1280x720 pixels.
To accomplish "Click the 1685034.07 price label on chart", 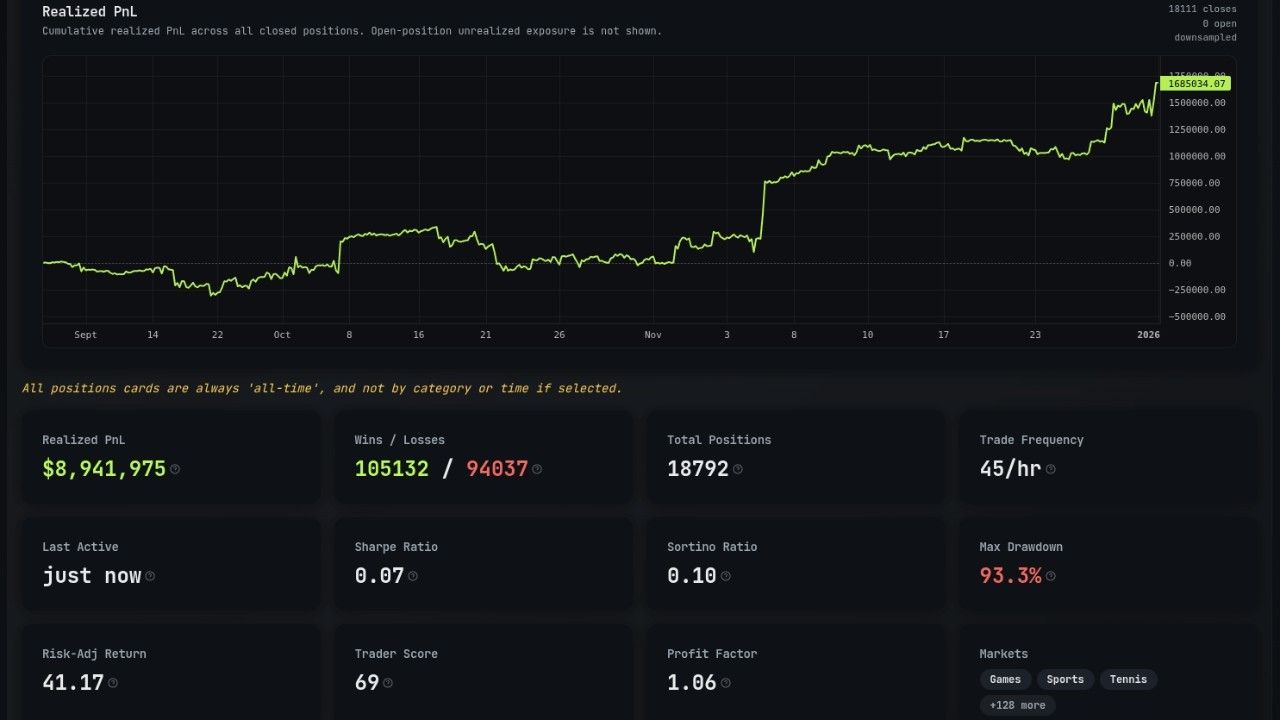I will (1195, 84).
